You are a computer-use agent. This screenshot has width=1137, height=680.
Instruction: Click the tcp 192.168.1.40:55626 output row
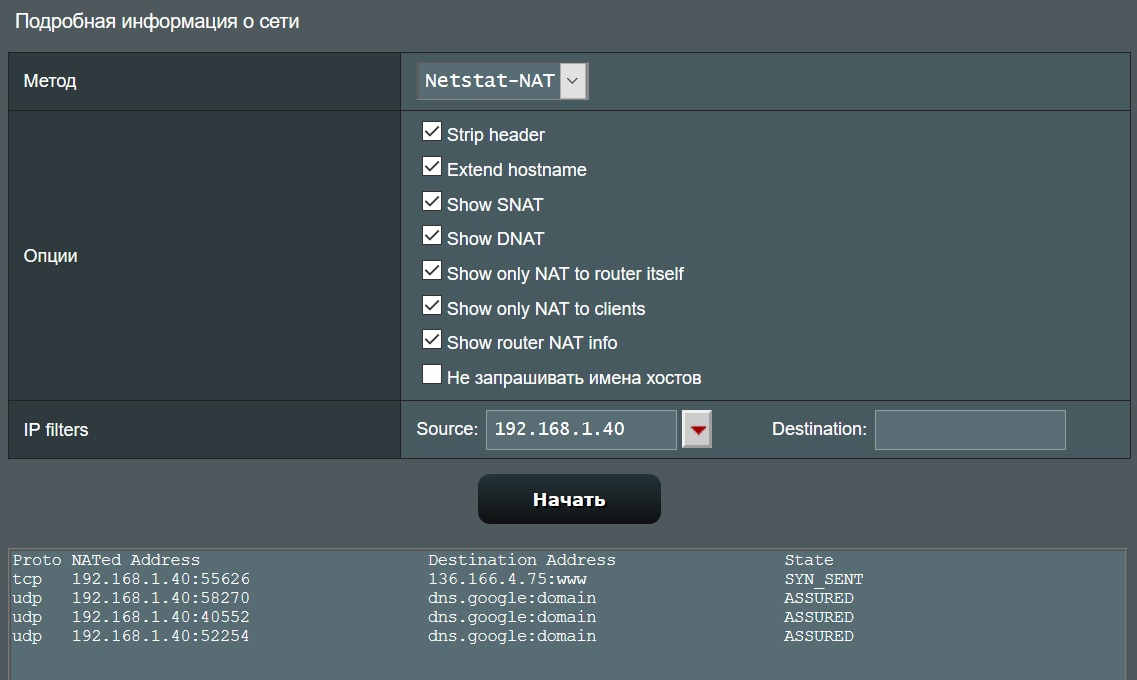160,579
